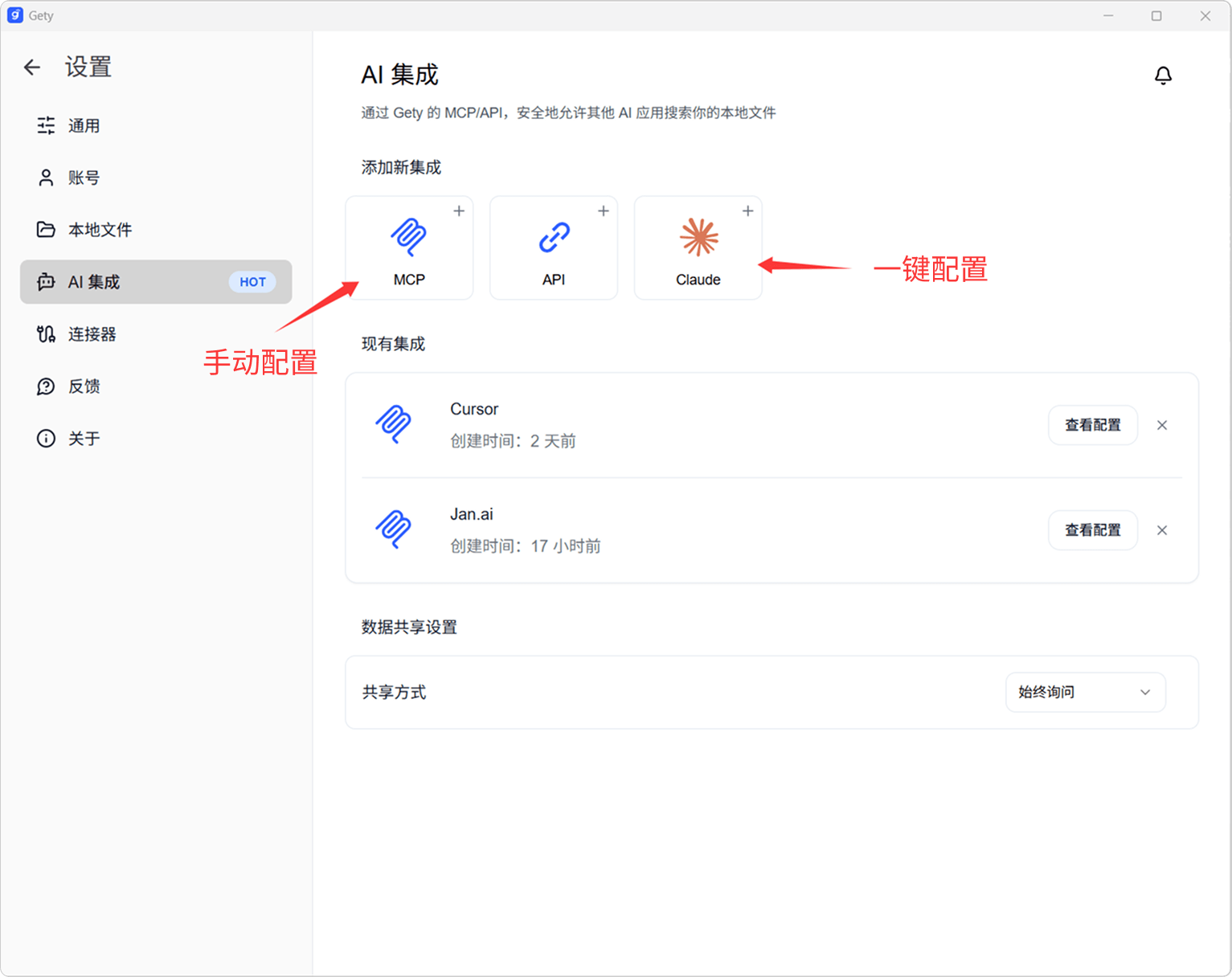Click the Jan.ai integration paperclip icon

pos(394,529)
